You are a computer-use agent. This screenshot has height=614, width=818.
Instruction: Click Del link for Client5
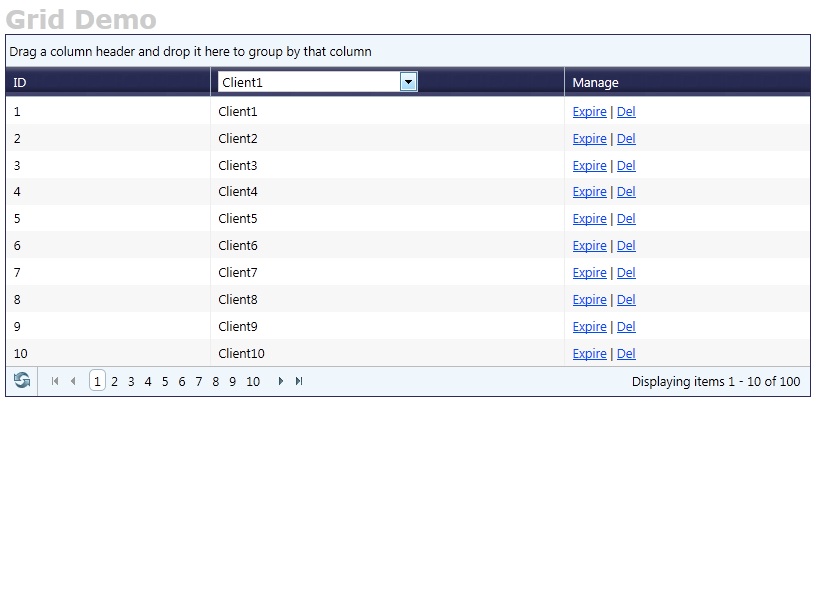[626, 219]
